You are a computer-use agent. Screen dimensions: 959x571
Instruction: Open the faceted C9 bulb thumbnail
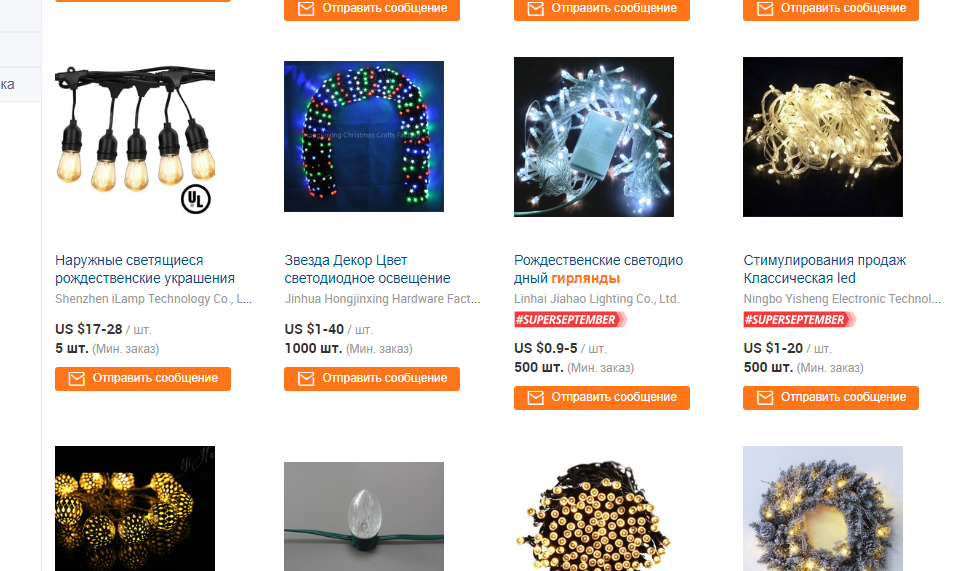pyautogui.click(x=364, y=517)
